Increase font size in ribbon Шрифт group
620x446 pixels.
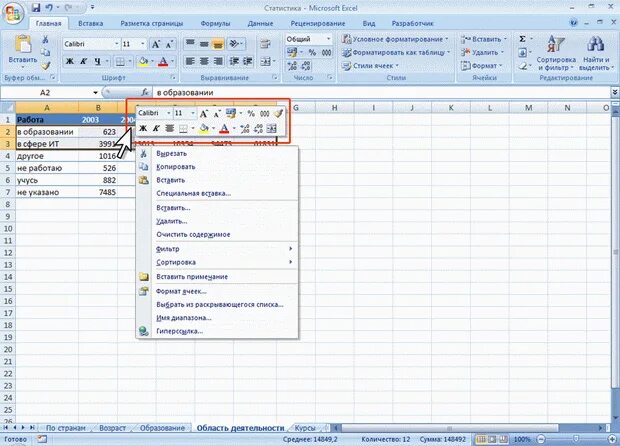pos(156,44)
